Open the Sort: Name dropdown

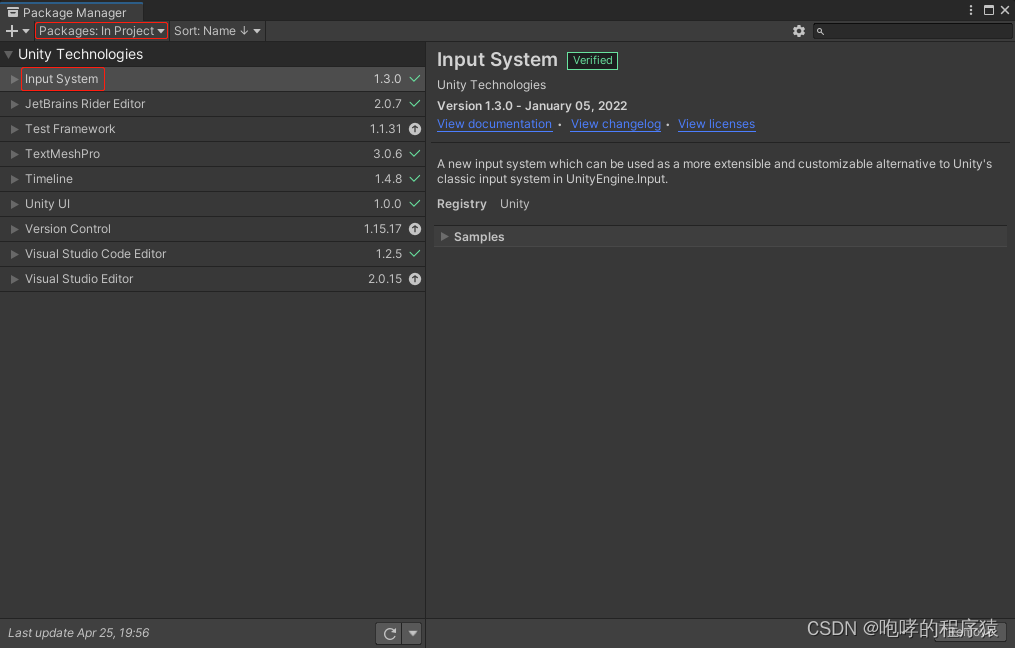pos(217,30)
